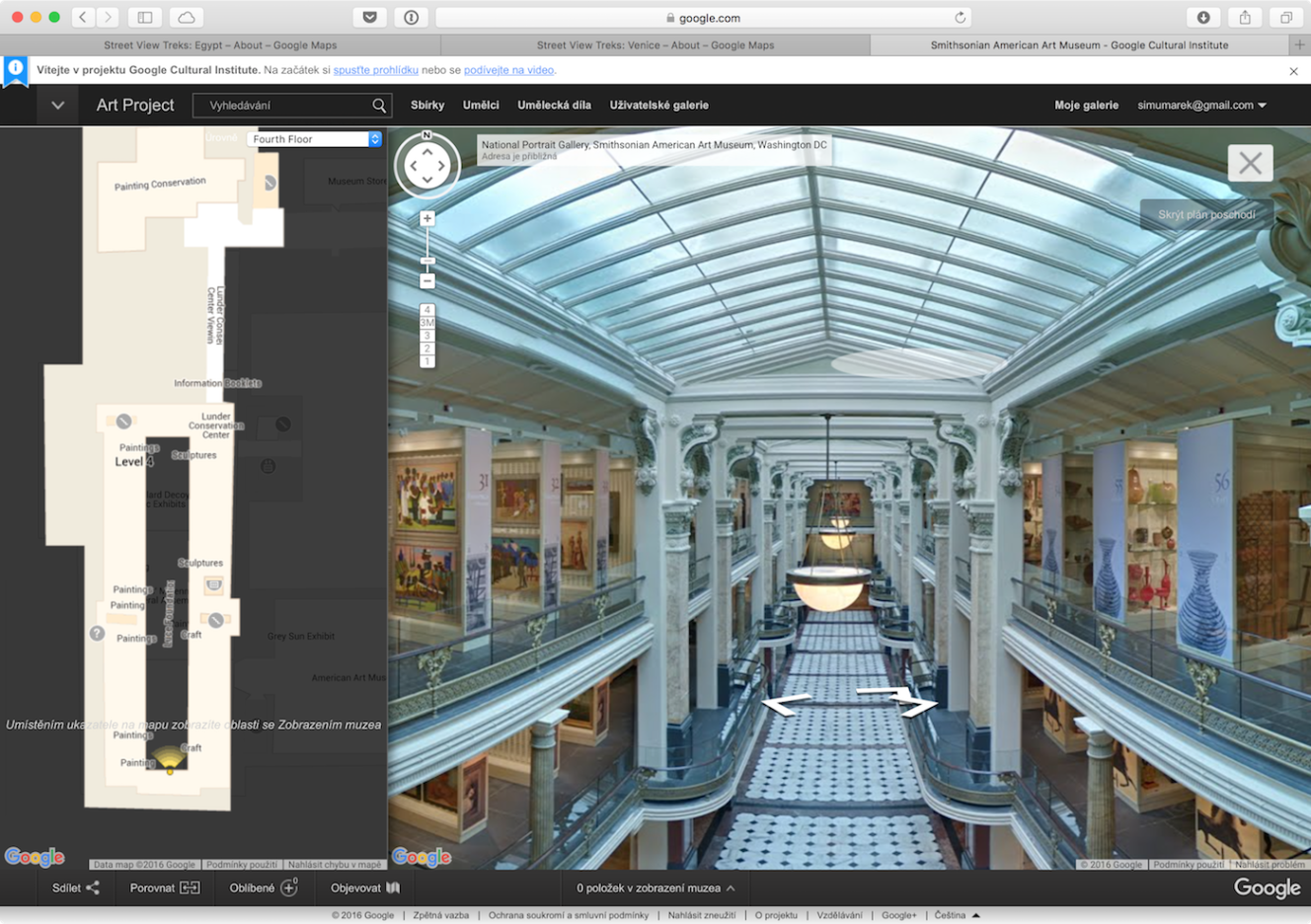Show the Safari sidebar
This screenshot has width=1311, height=924.
(x=145, y=17)
